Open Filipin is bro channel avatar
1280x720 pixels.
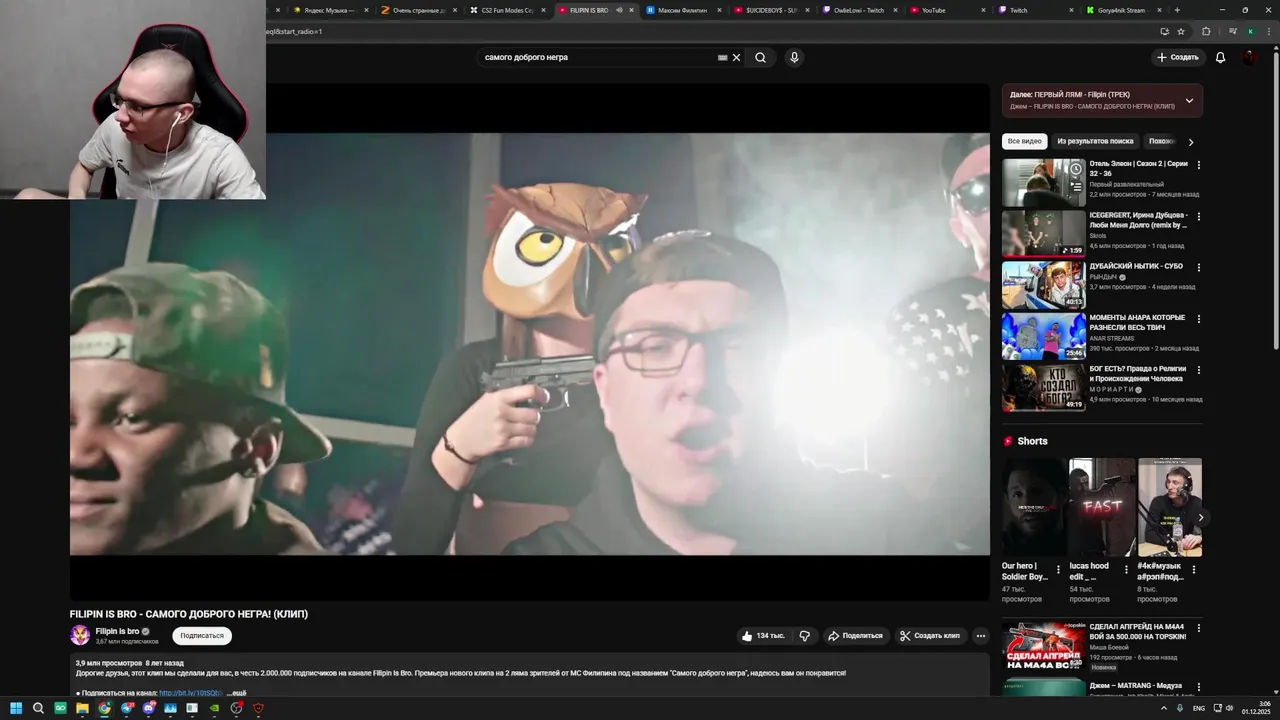(80, 635)
